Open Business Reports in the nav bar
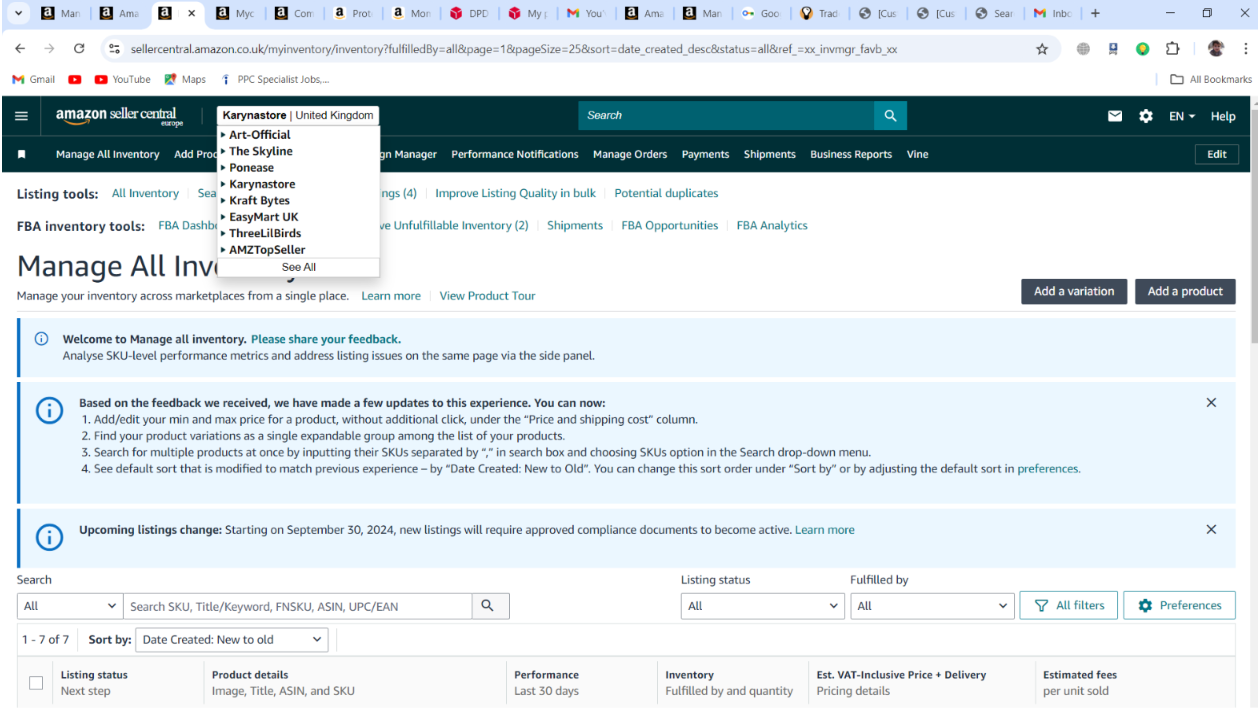1260x708 pixels. (851, 154)
